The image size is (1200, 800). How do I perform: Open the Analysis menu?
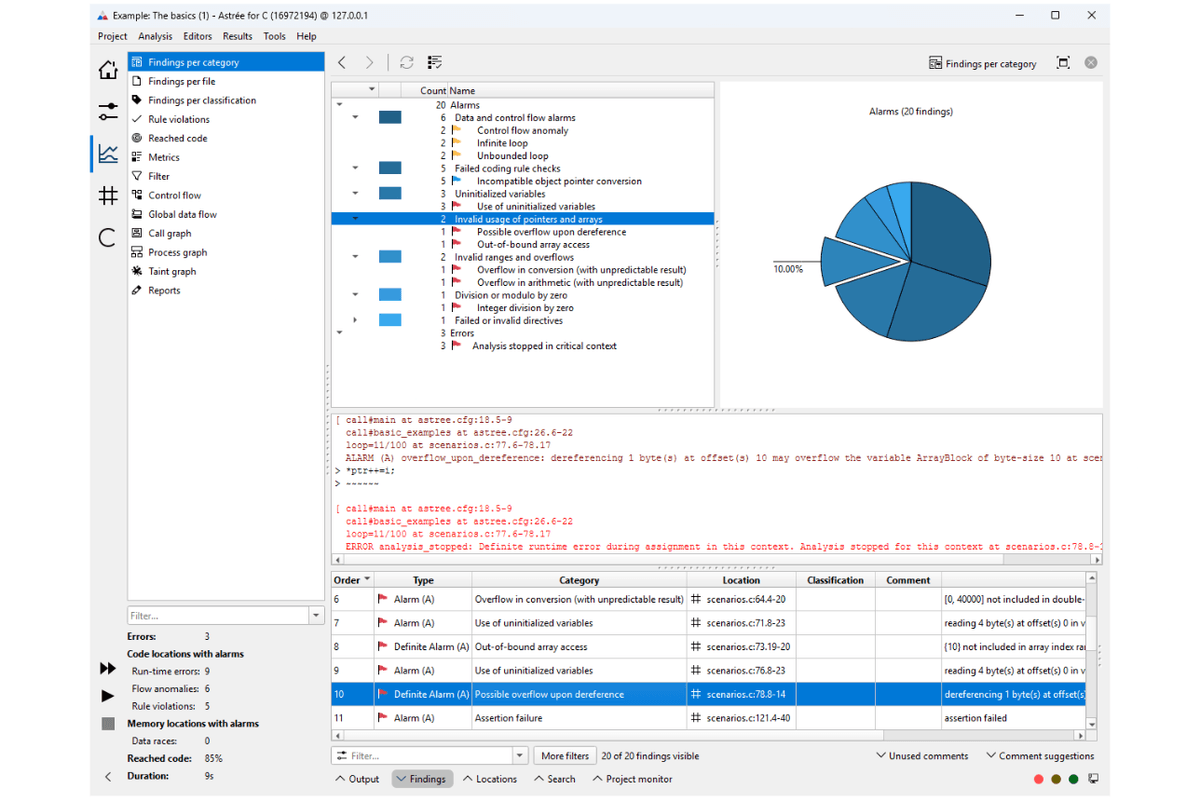click(155, 36)
